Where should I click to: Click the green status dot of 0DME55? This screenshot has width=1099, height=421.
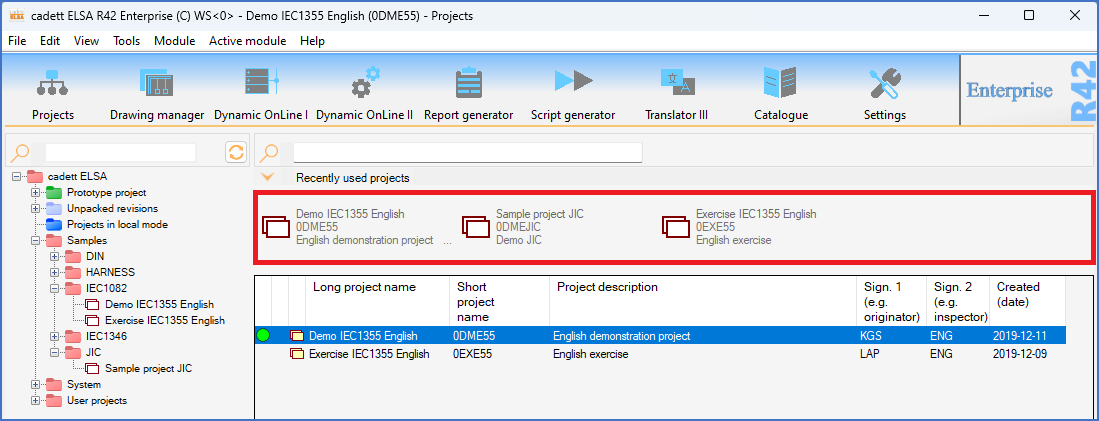[x=263, y=336]
